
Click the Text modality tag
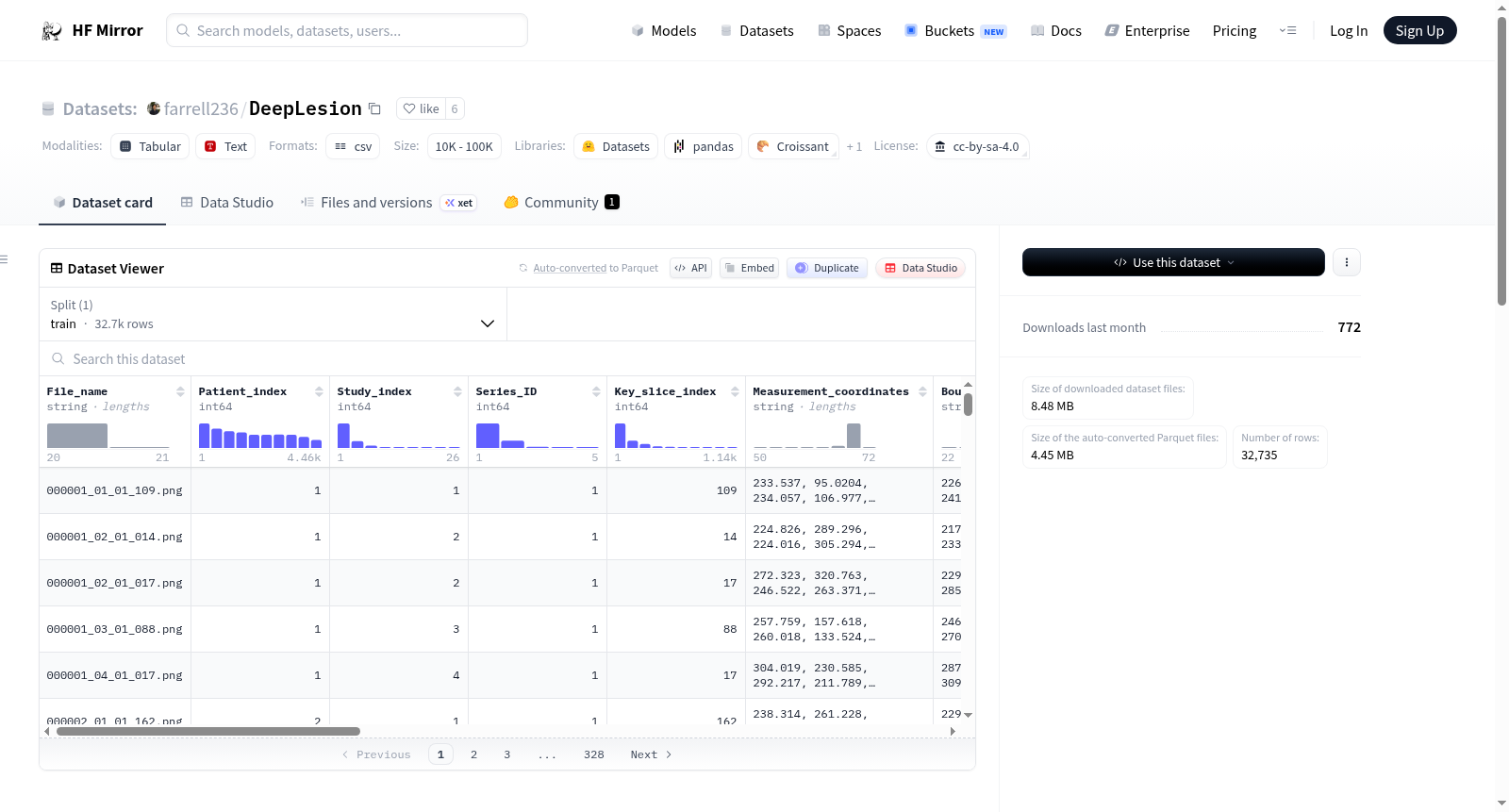[225, 147]
